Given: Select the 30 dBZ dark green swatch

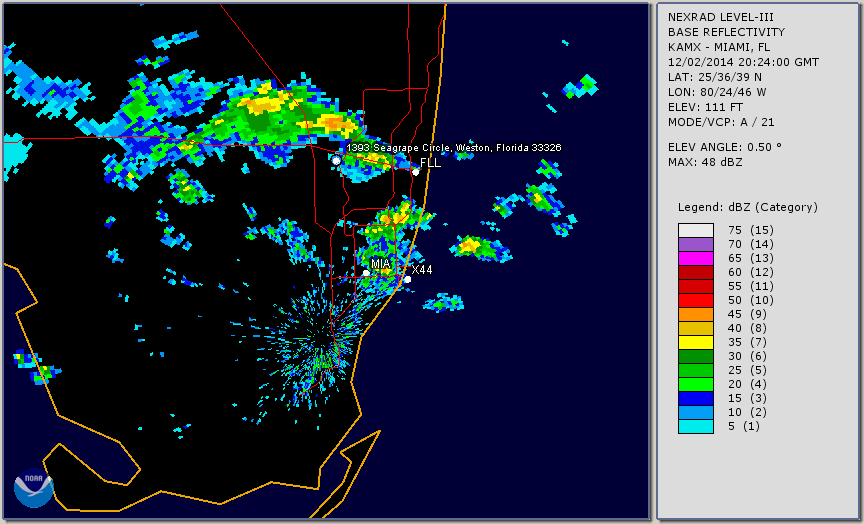Looking at the screenshot, I should coord(696,356).
